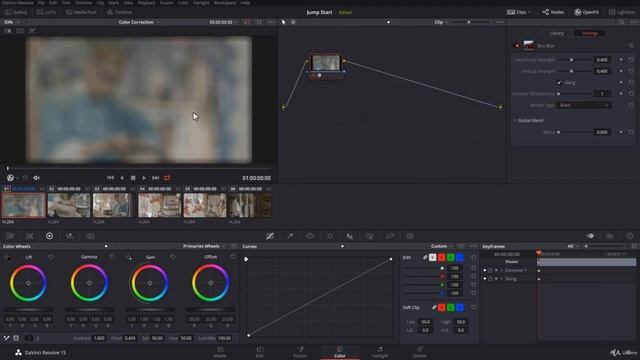Open the viewer zoom percentage dropdown
The image size is (640, 360).
11,22
